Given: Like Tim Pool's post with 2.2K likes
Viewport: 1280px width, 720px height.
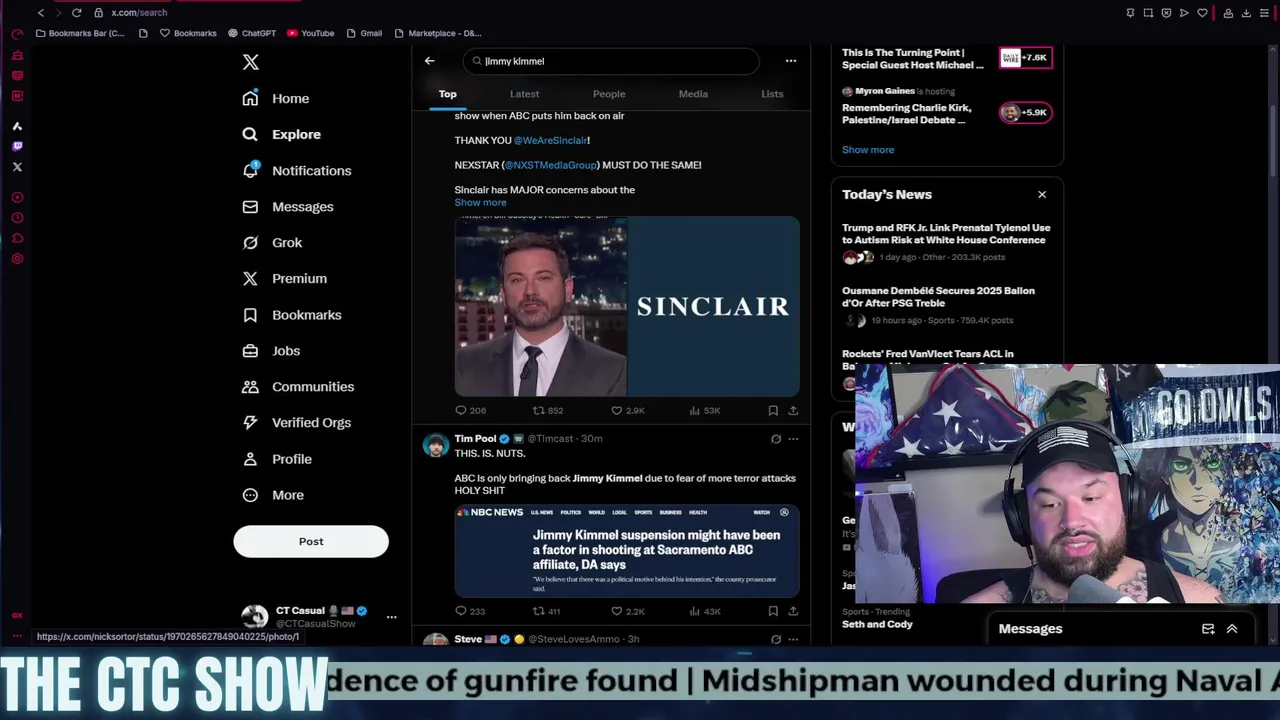Looking at the screenshot, I should [x=627, y=611].
